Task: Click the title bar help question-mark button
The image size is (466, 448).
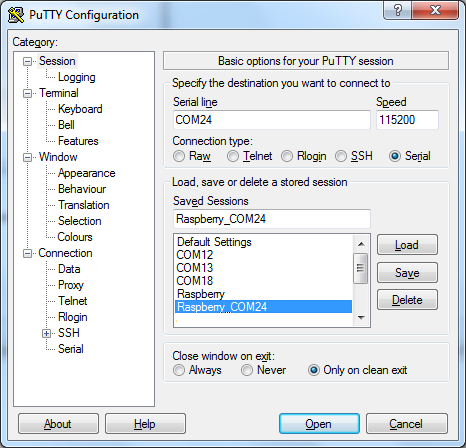Action: (397, 11)
